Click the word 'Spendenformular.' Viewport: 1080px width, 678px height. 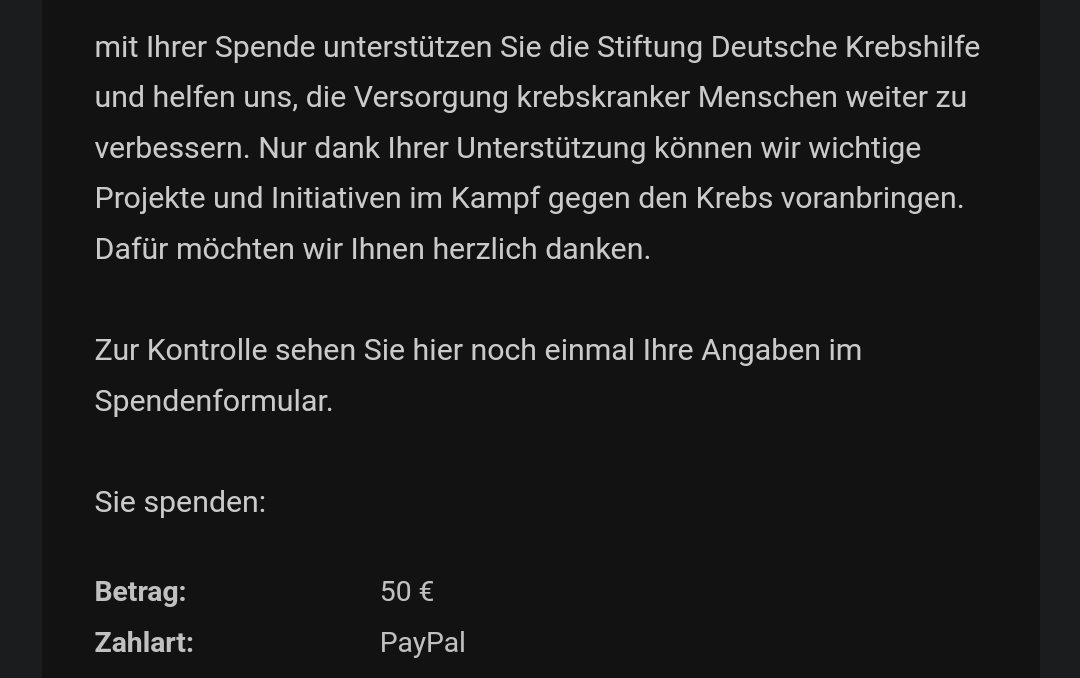[x=214, y=401]
